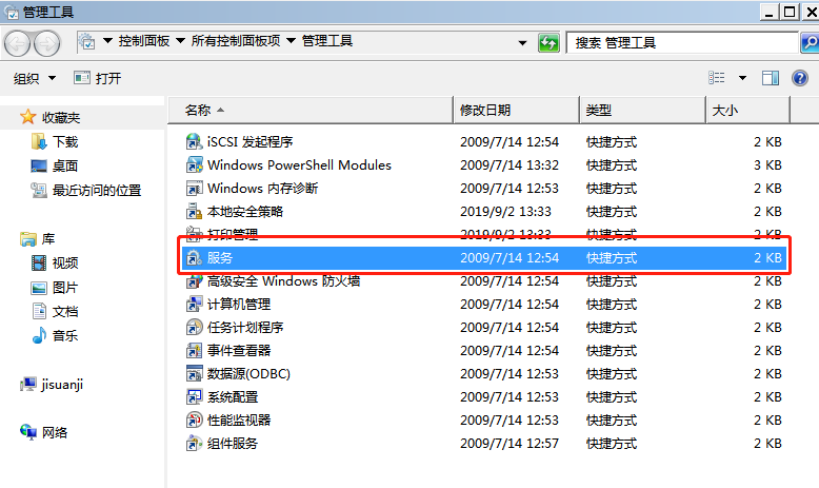Select the 事件查看器 icon
Image resolution: width=819 pixels, height=488 pixels.
click(194, 350)
